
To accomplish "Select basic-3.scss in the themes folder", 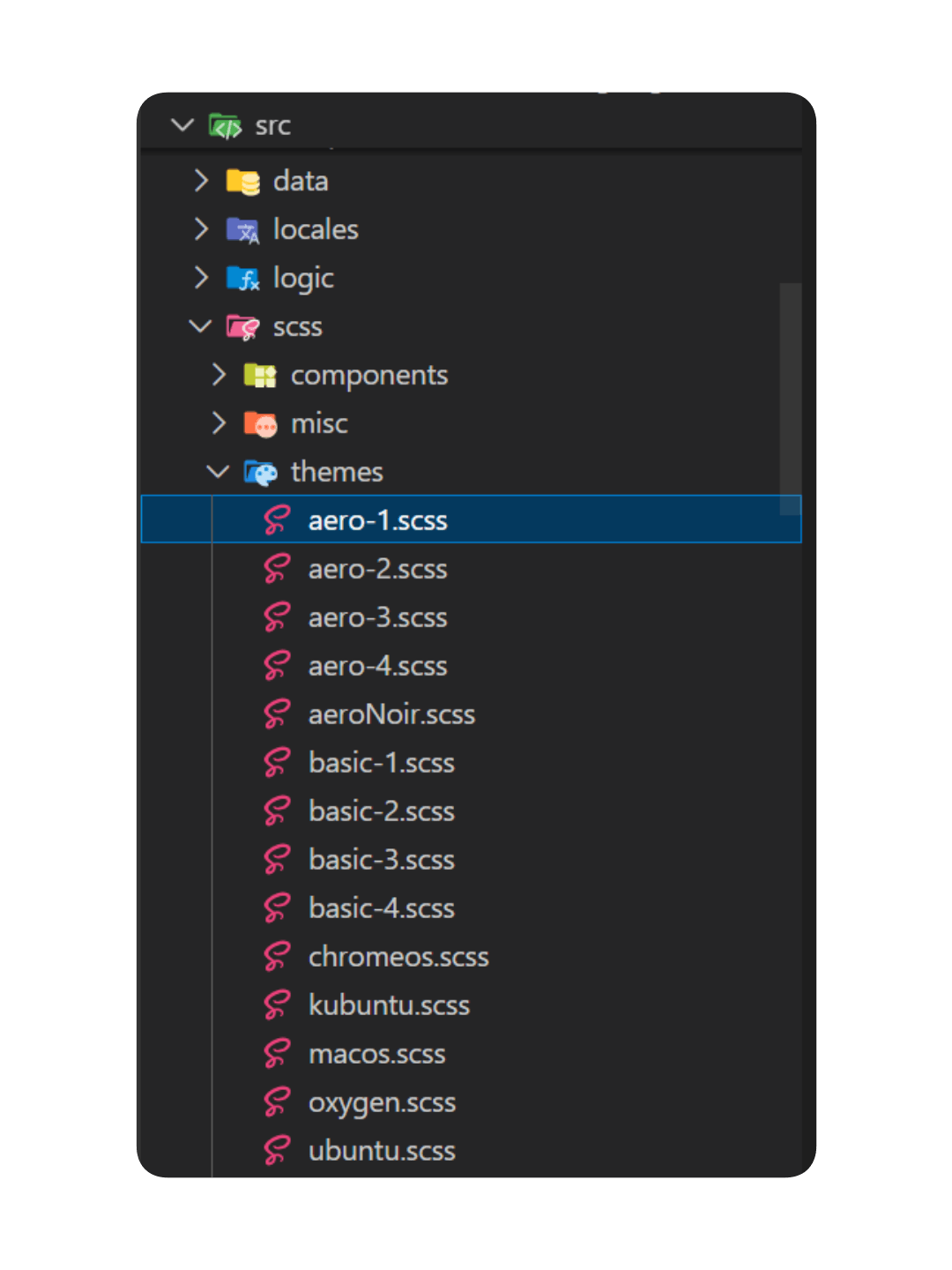I will click(382, 859).
